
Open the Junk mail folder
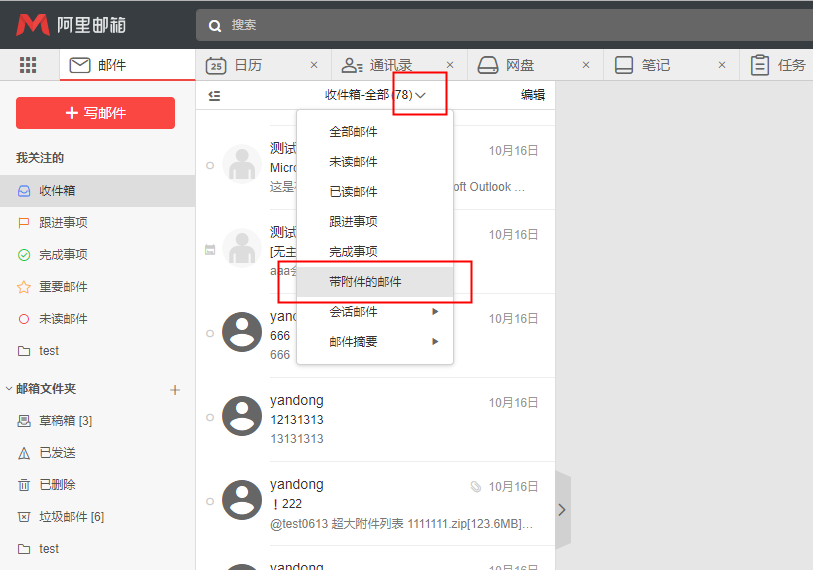click(x=70, y=517)
